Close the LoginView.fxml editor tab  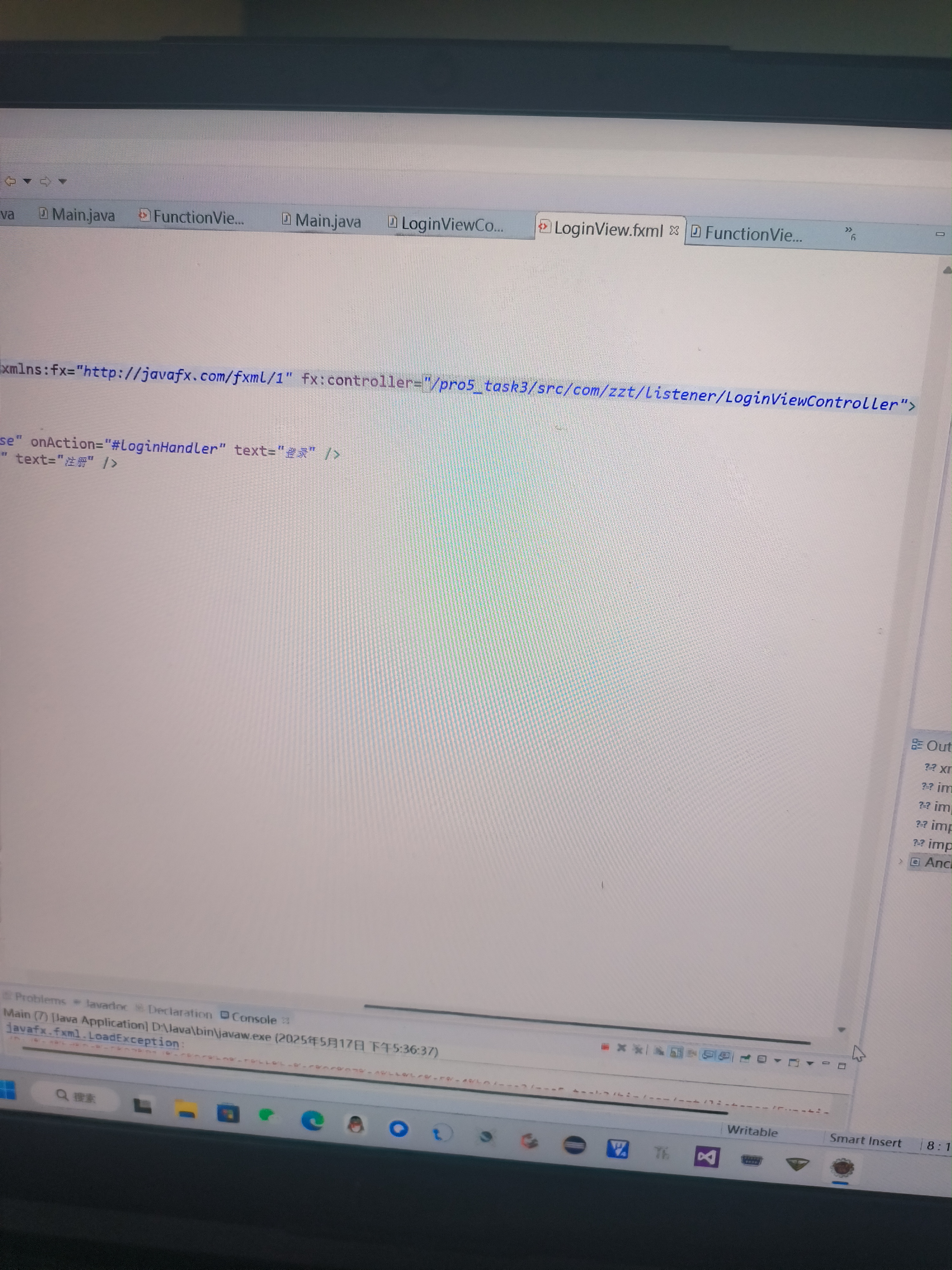coord(674,230)
